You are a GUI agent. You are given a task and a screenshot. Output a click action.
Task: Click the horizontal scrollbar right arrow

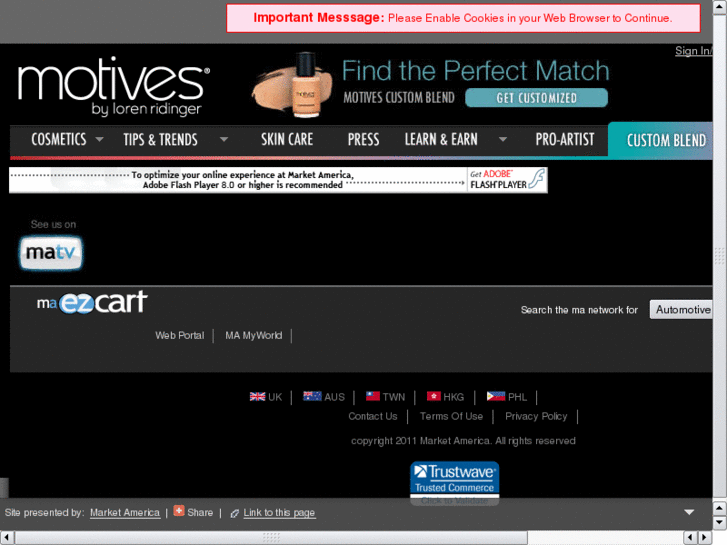(x=705, y=537)
